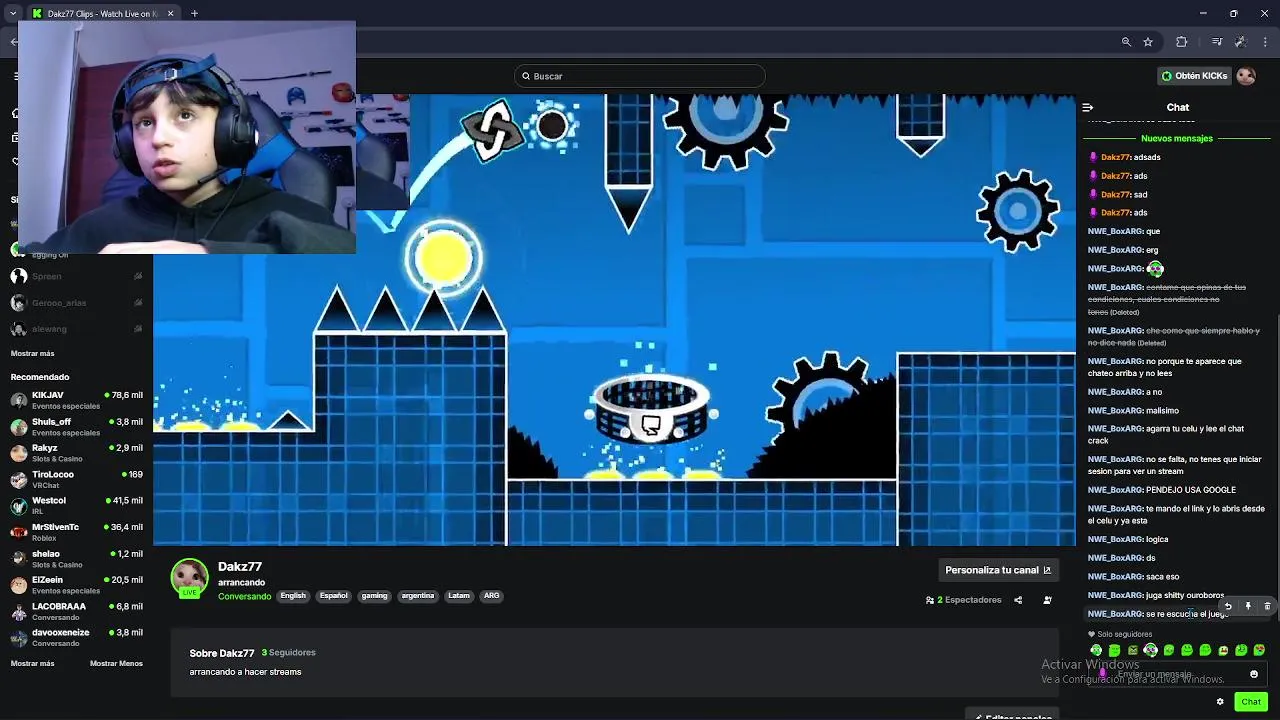
Task: Select the gaming tag
Action: (x=375, y=596)
